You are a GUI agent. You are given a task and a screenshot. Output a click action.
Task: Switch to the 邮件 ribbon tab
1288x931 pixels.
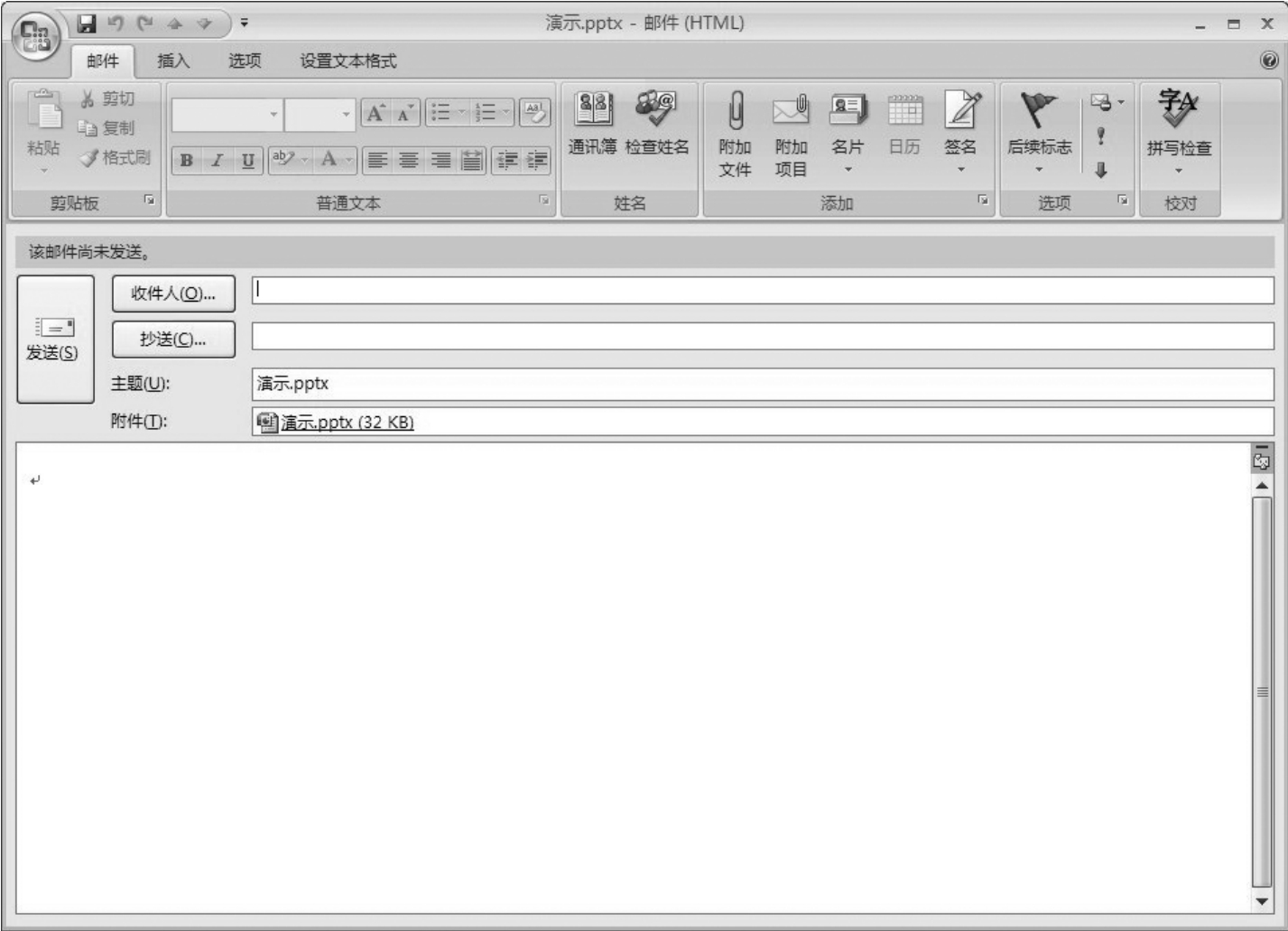102,61
